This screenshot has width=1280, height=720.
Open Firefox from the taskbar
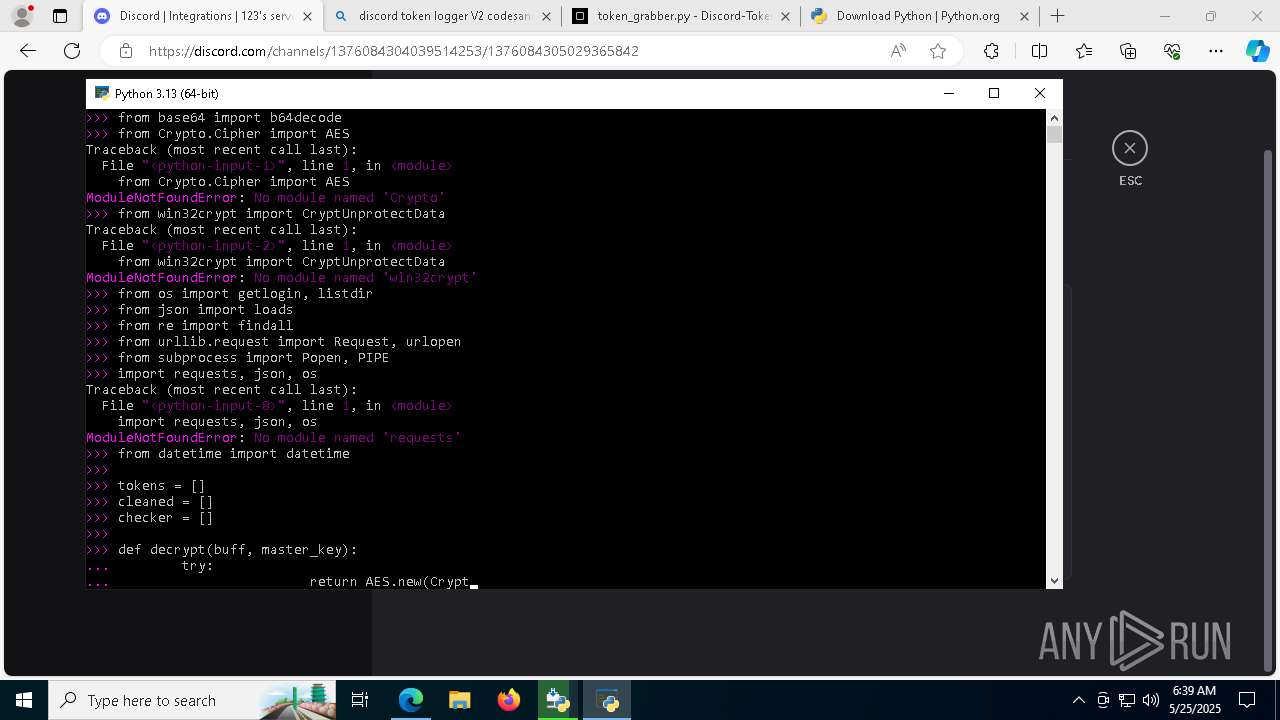(x=509, y=700)
